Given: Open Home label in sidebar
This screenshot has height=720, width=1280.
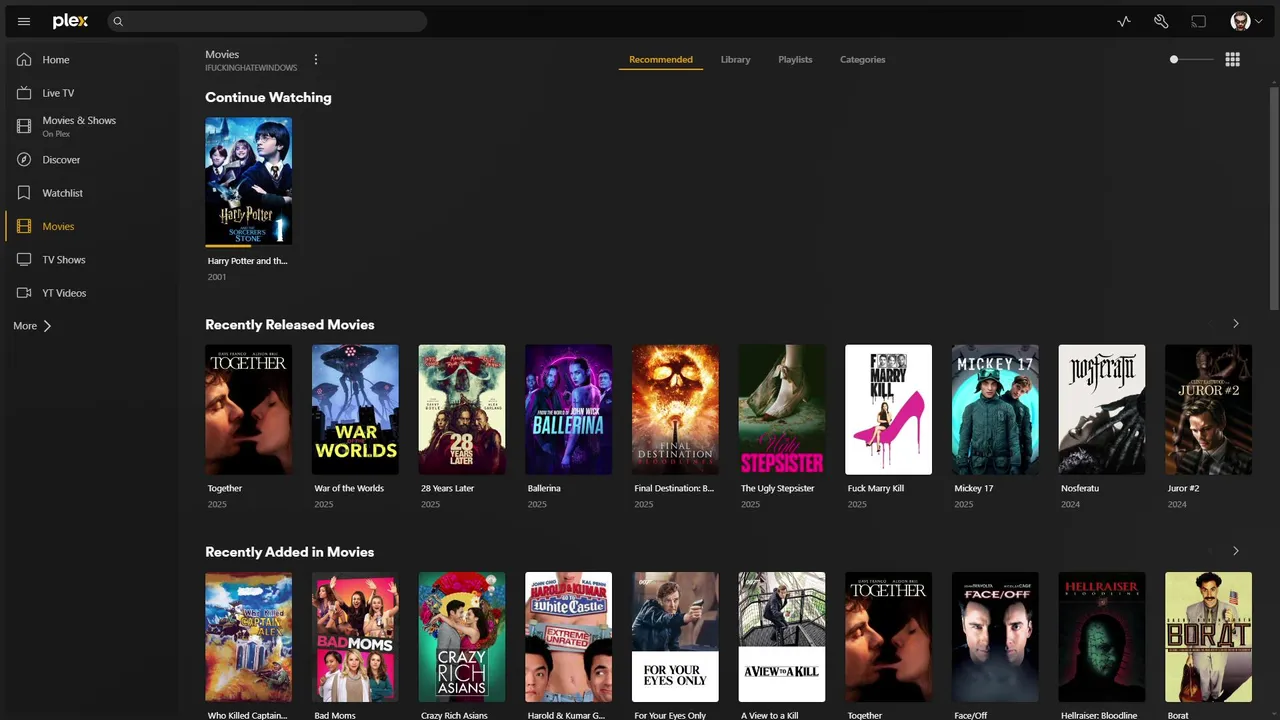Looking at the screenshot, I should (x=56, y=60).
